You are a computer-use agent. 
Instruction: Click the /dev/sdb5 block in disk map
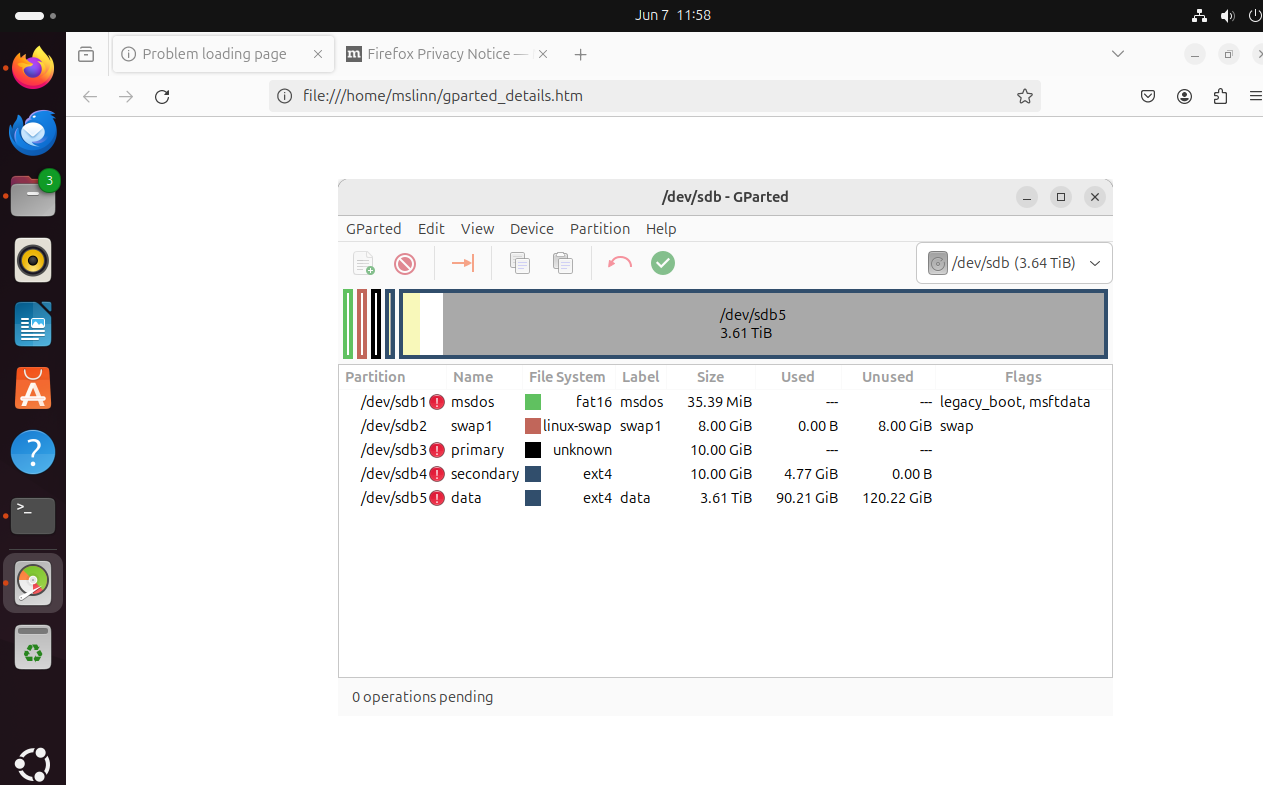pyautogui.click(x=753, y=324)
